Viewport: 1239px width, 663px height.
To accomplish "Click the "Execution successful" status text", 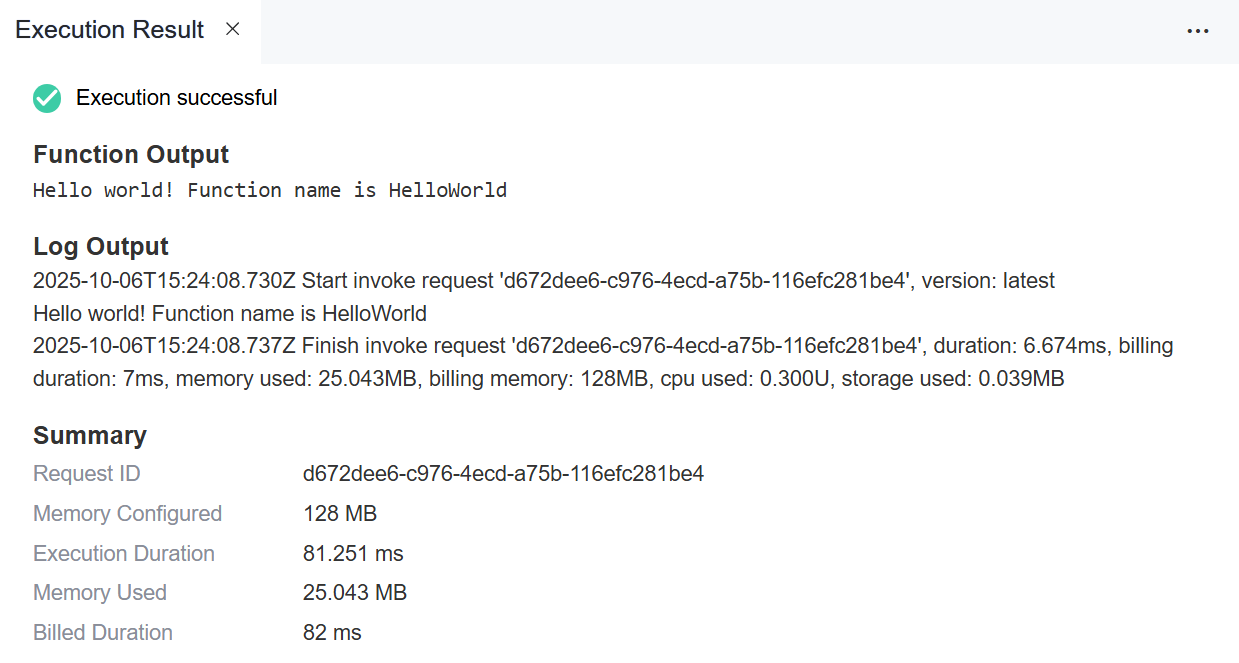I will coord(177,98).
